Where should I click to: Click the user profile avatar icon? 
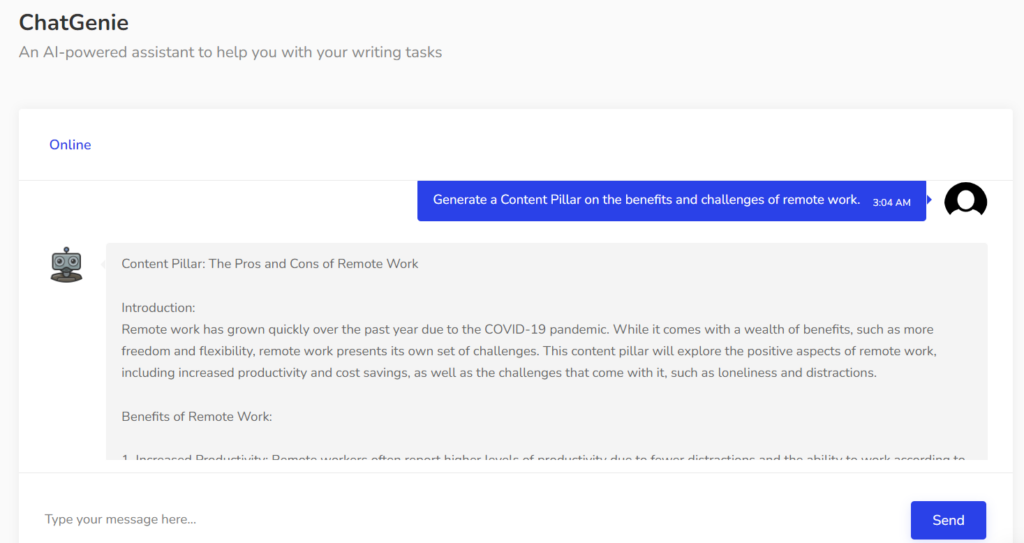tap(965, 200)
